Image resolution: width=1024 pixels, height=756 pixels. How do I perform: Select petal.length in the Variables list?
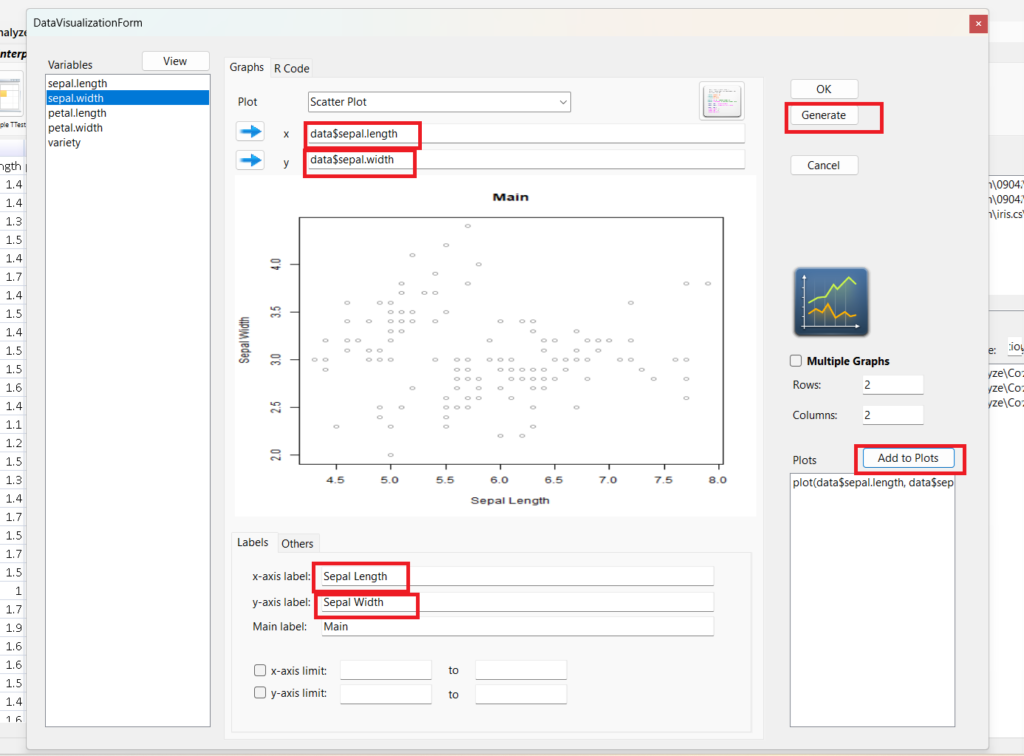tap(76, 113)
